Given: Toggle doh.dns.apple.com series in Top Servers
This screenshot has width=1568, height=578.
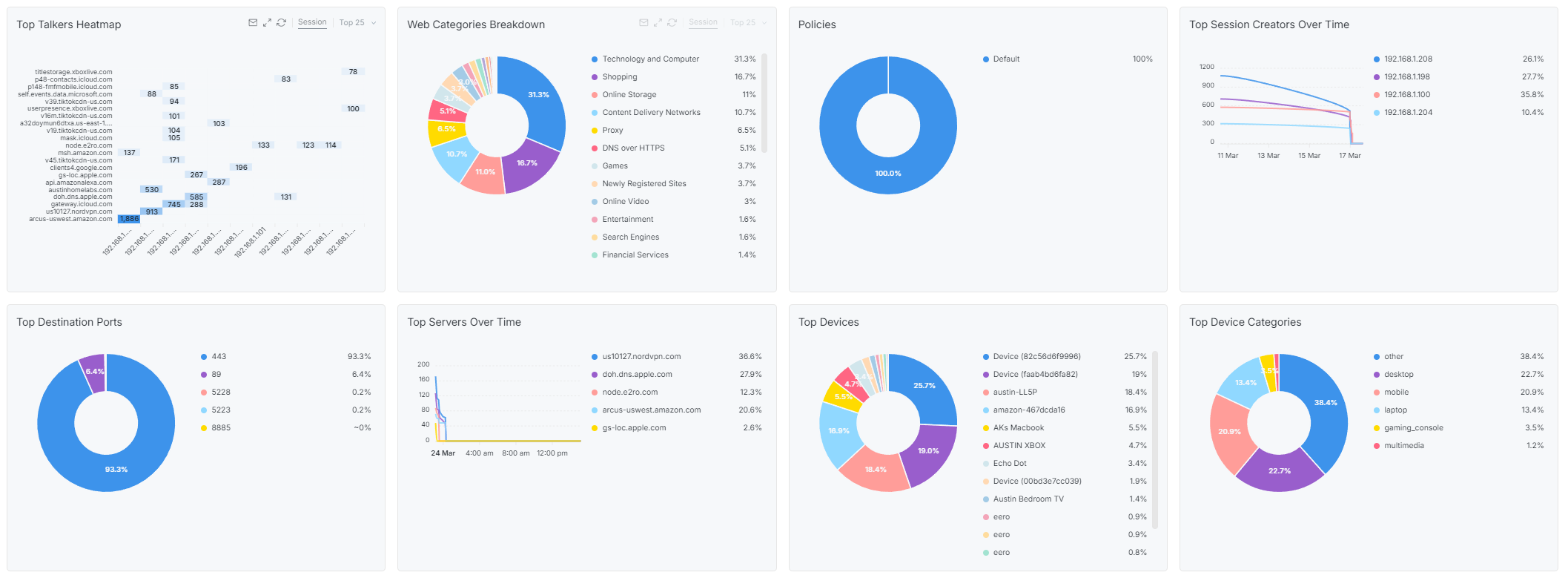Looking at the screenshot, I should (677, 375).
